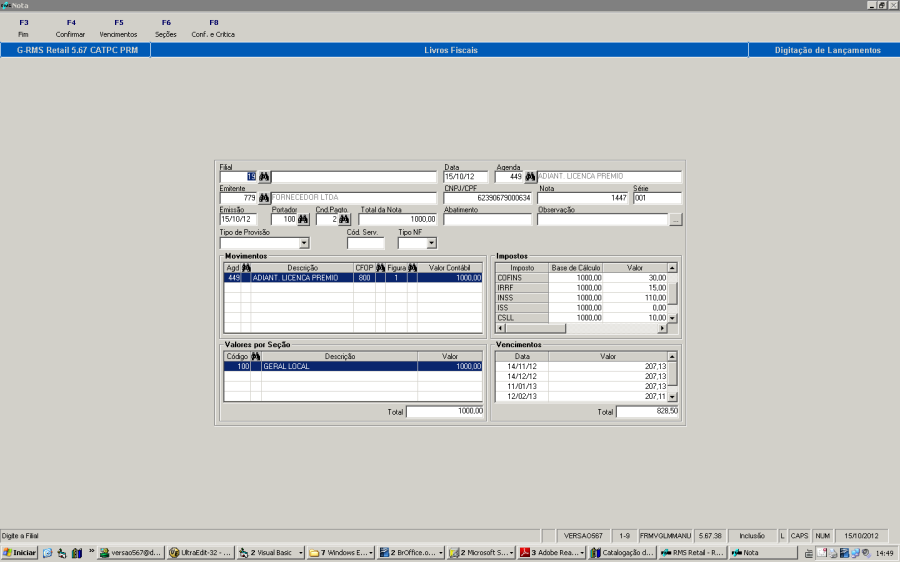Select COFINS row in Impostos table

(x=581, y=278)
